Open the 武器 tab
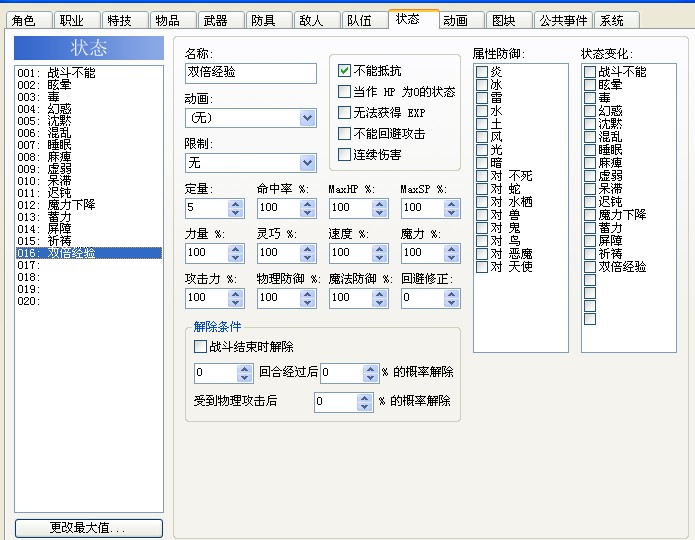Image resolution: width=695 pixels, height=540 pixels. click(x=221, y=20)
